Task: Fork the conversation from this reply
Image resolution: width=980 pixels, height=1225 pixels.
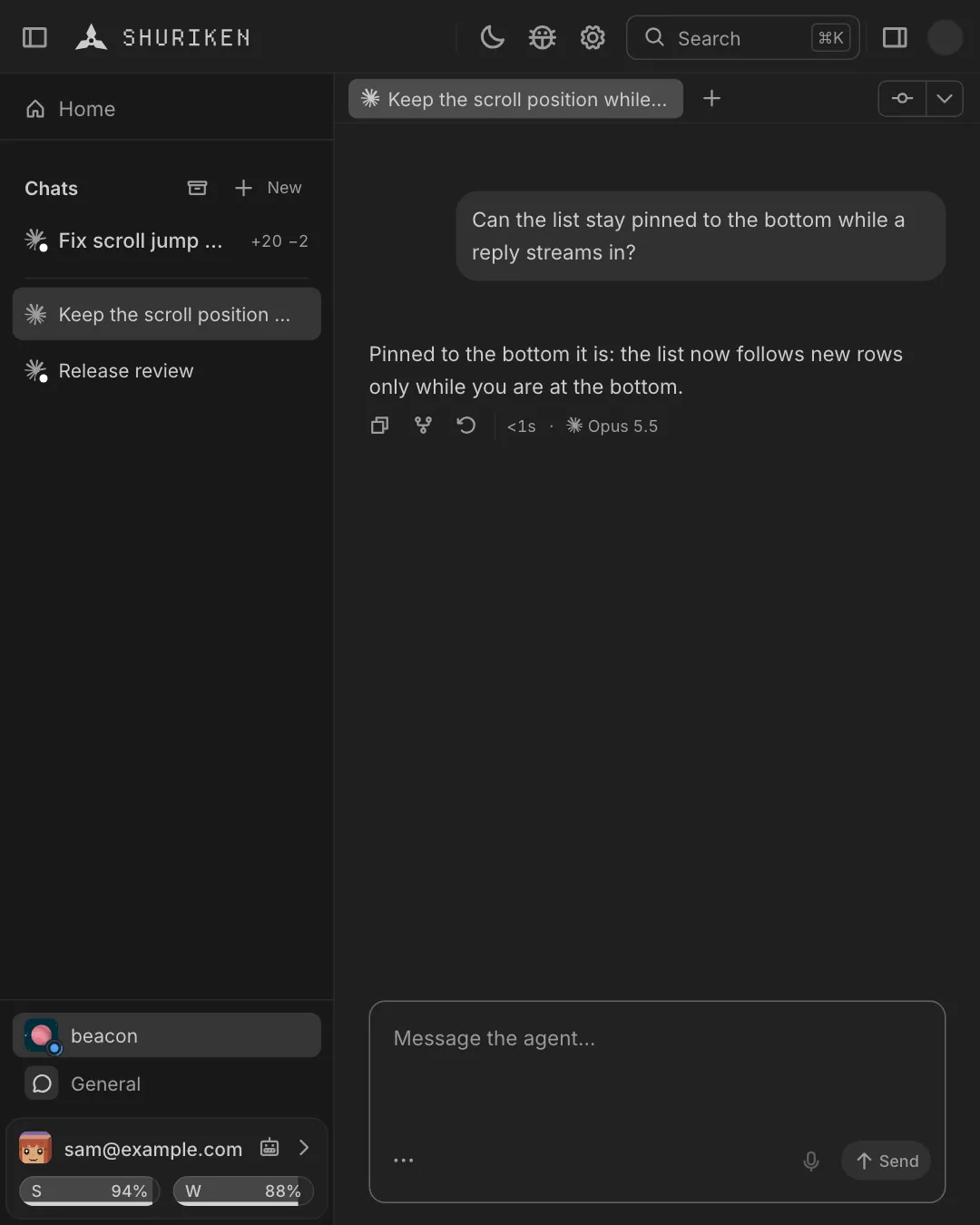Action: (x=423, y=426)
